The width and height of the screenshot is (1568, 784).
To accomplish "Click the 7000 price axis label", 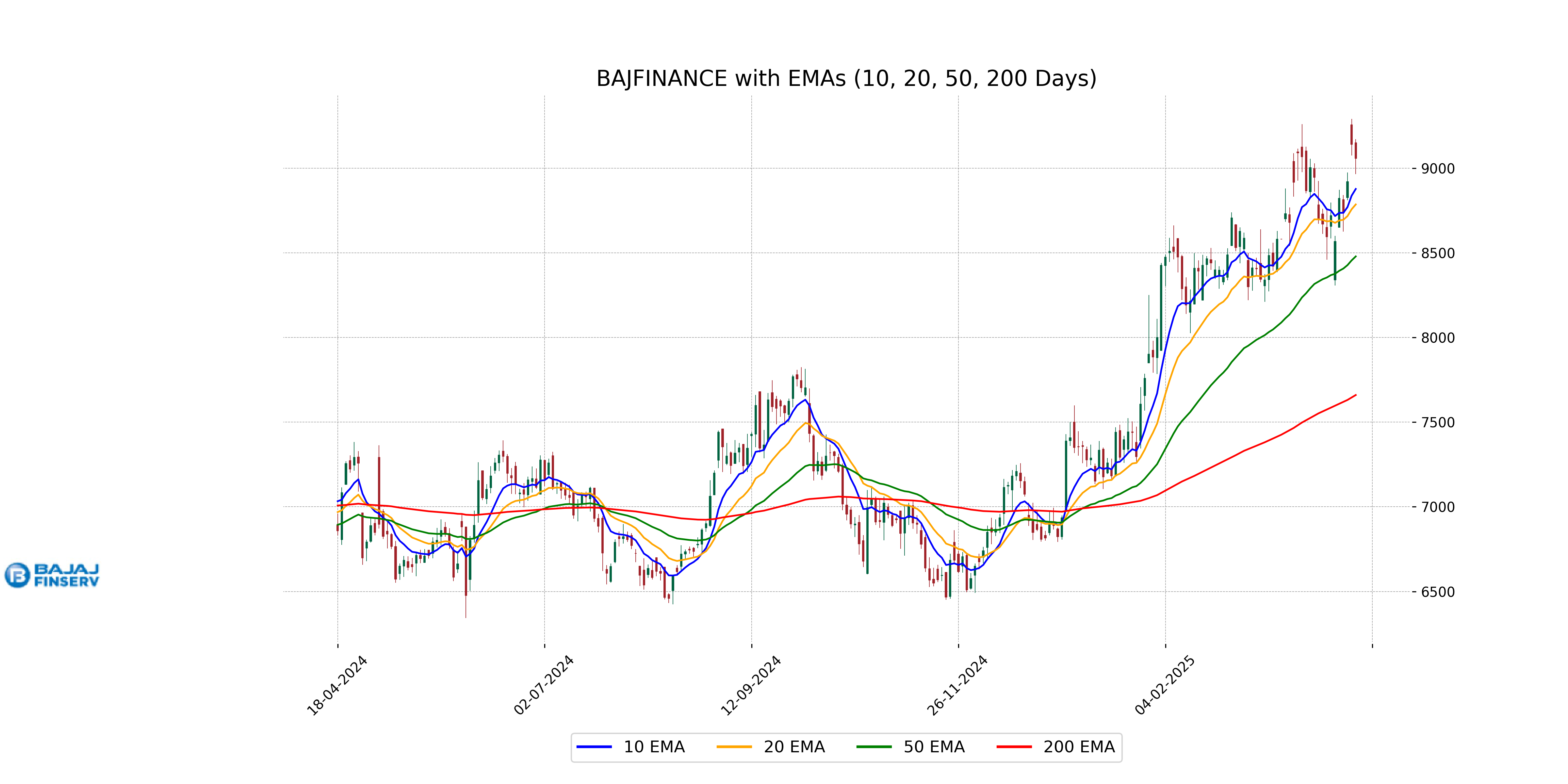I will (1438, 507).
